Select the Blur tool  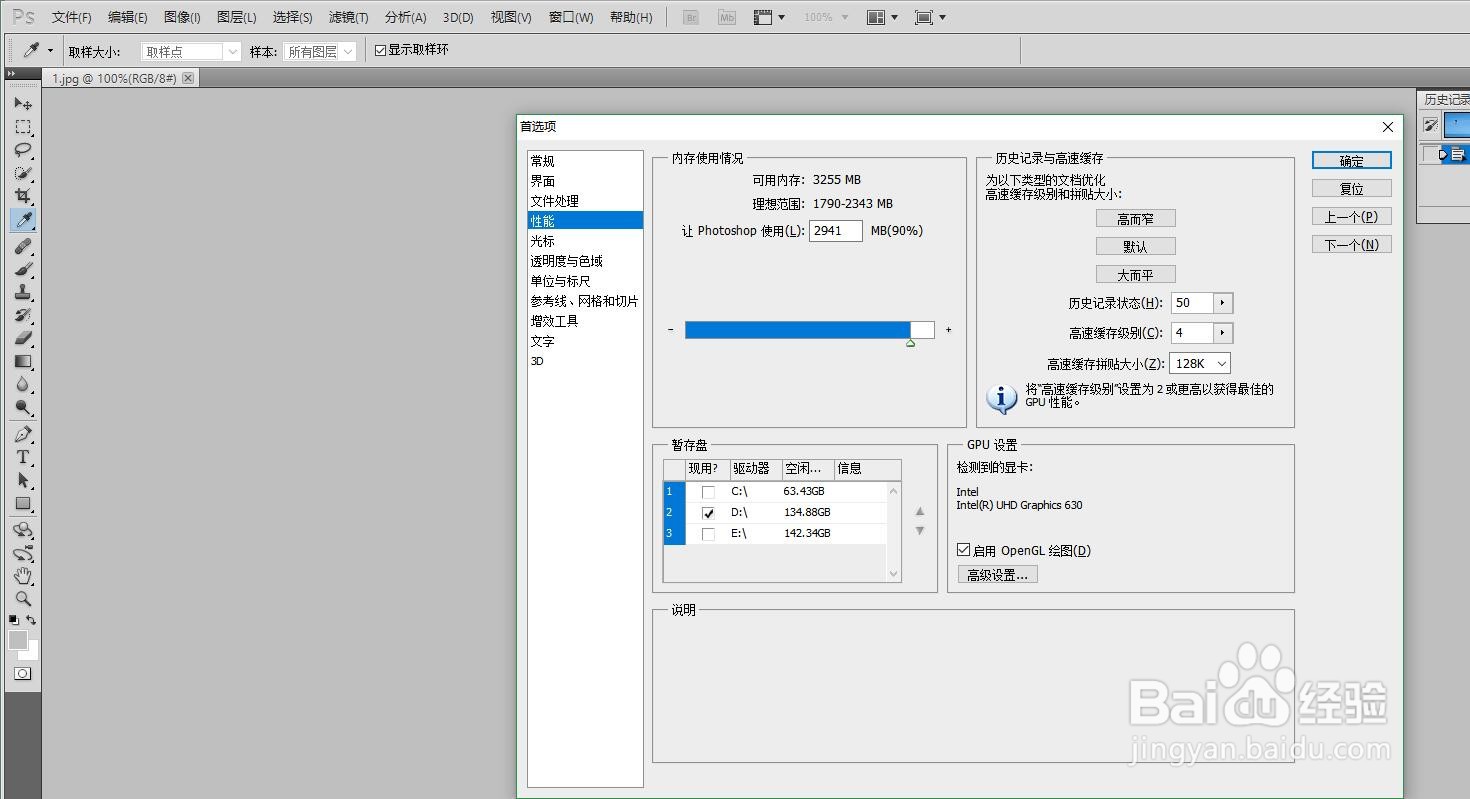click(x=23, y=384)
